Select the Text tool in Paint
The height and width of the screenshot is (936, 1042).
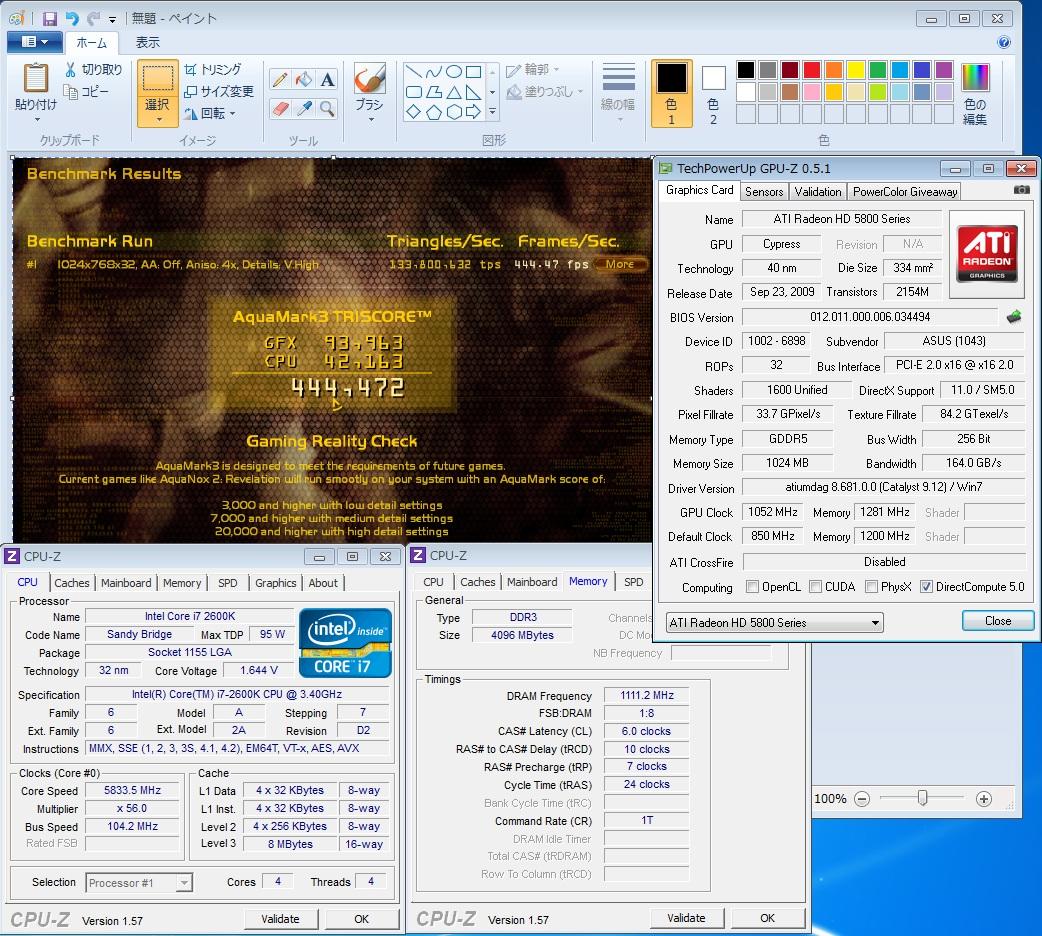327,80
